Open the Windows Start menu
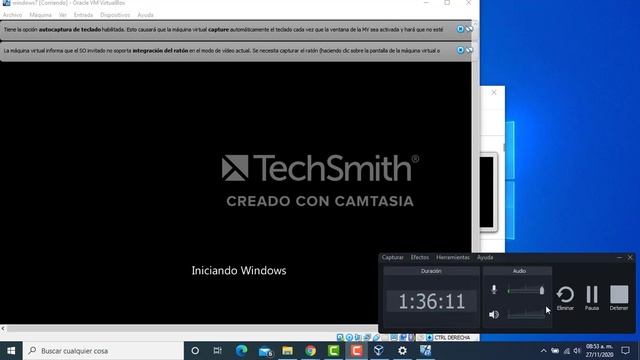640x360 pixels. [11, 351]
